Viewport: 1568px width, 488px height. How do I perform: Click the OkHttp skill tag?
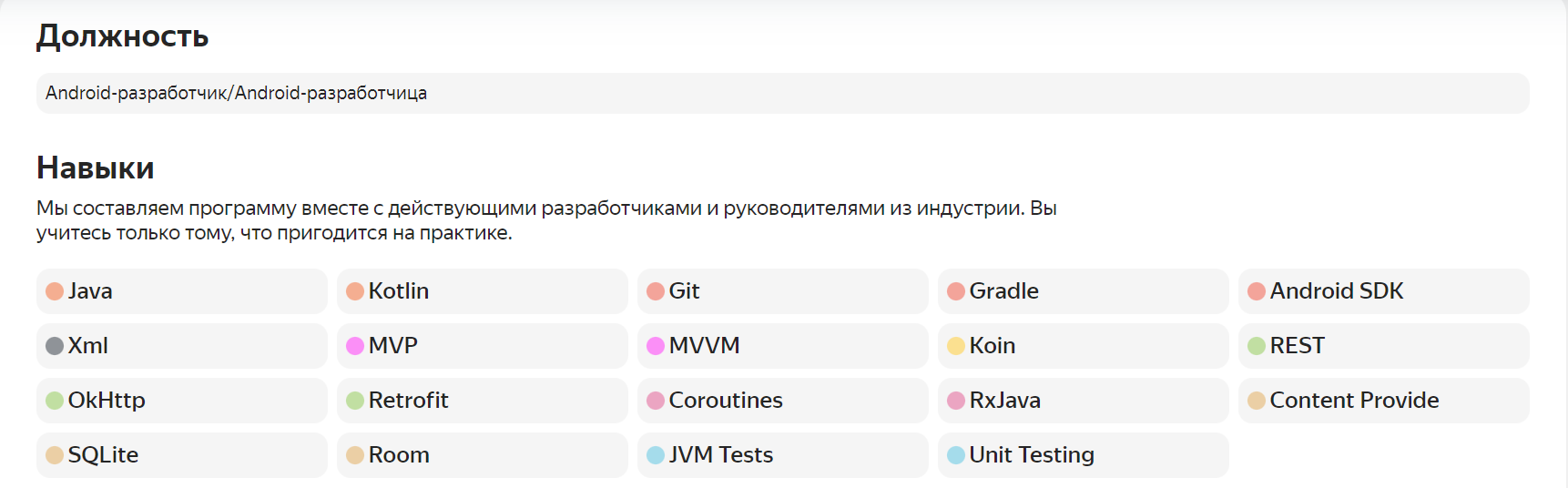pos(181,401)
